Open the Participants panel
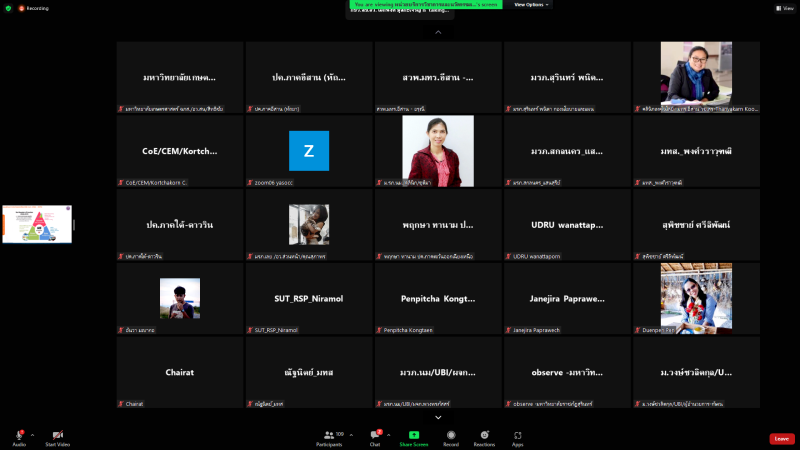The height and width of the screenshot is (450, 800). (329, 436)
